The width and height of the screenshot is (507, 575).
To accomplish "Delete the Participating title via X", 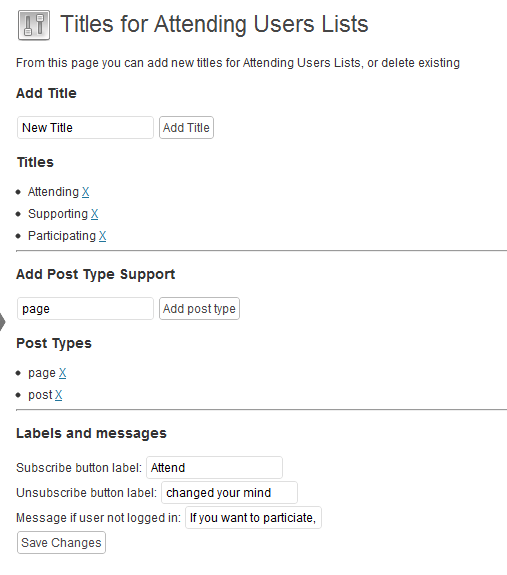I will (x=103, y=236).
